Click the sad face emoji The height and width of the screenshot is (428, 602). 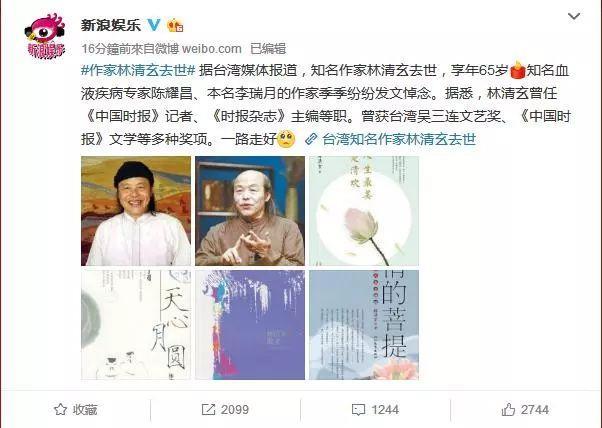pyautogui.click(x=286, y=139)
